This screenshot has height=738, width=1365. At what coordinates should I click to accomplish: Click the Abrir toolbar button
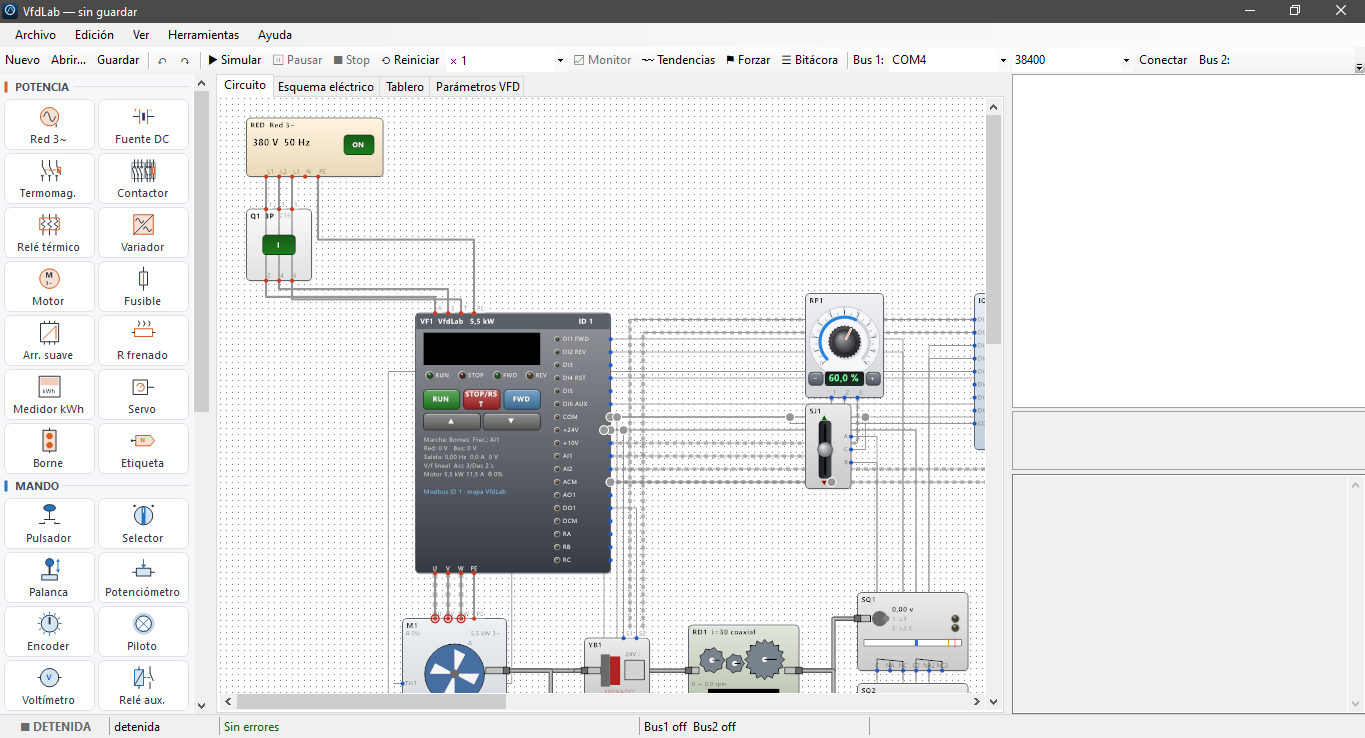(68, 60)
